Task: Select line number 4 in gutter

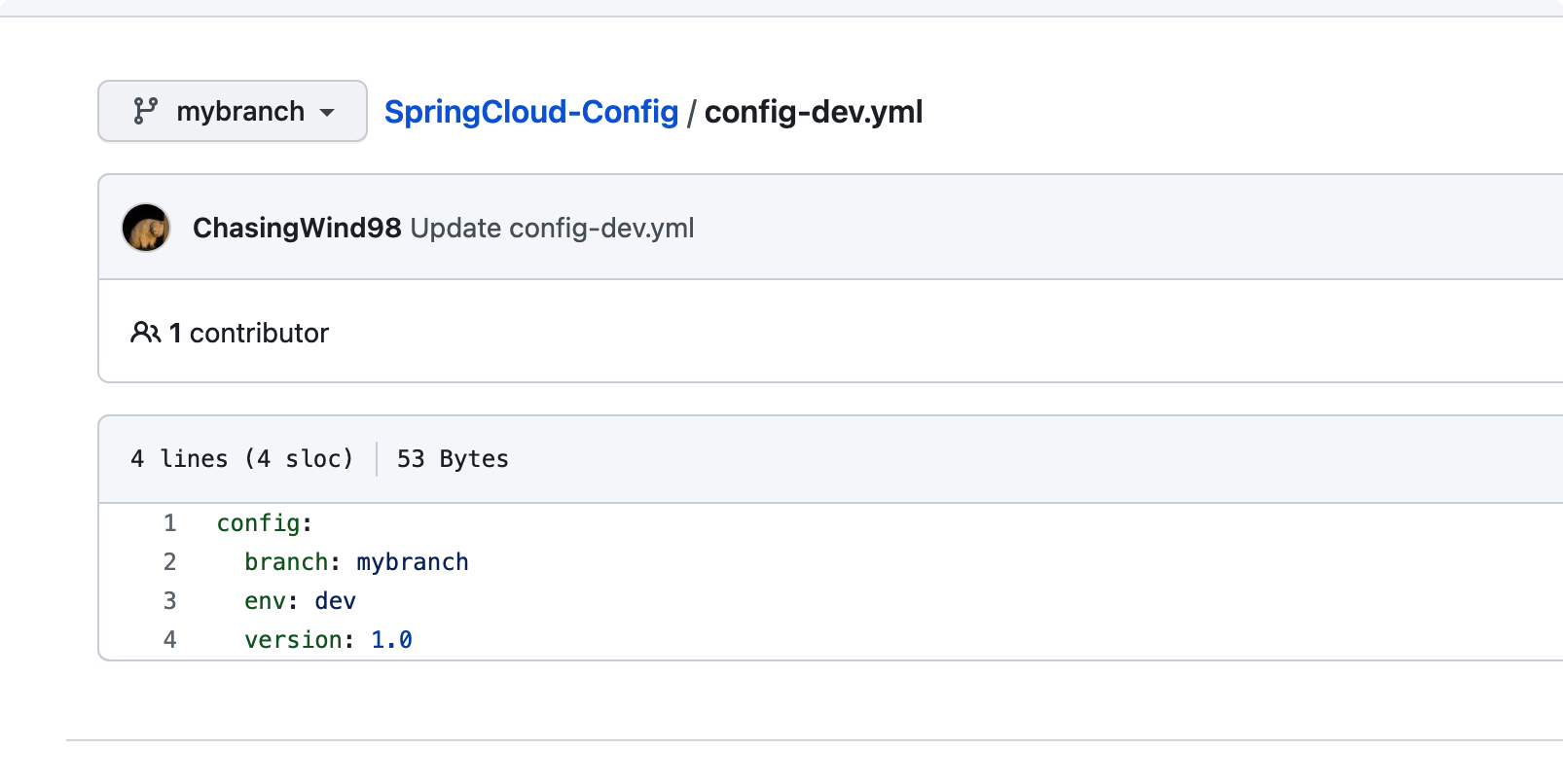Action: coord(170,640)
